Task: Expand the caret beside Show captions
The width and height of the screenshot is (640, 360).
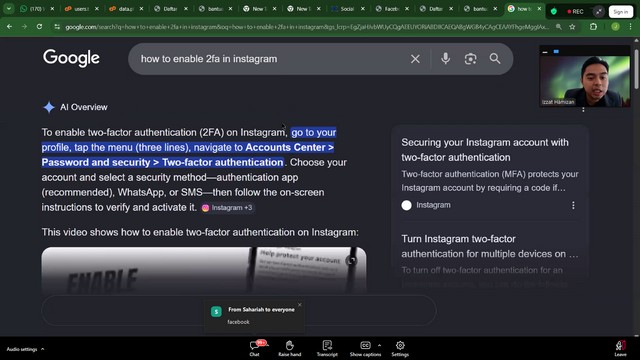Action: click(x=380, y=345)
